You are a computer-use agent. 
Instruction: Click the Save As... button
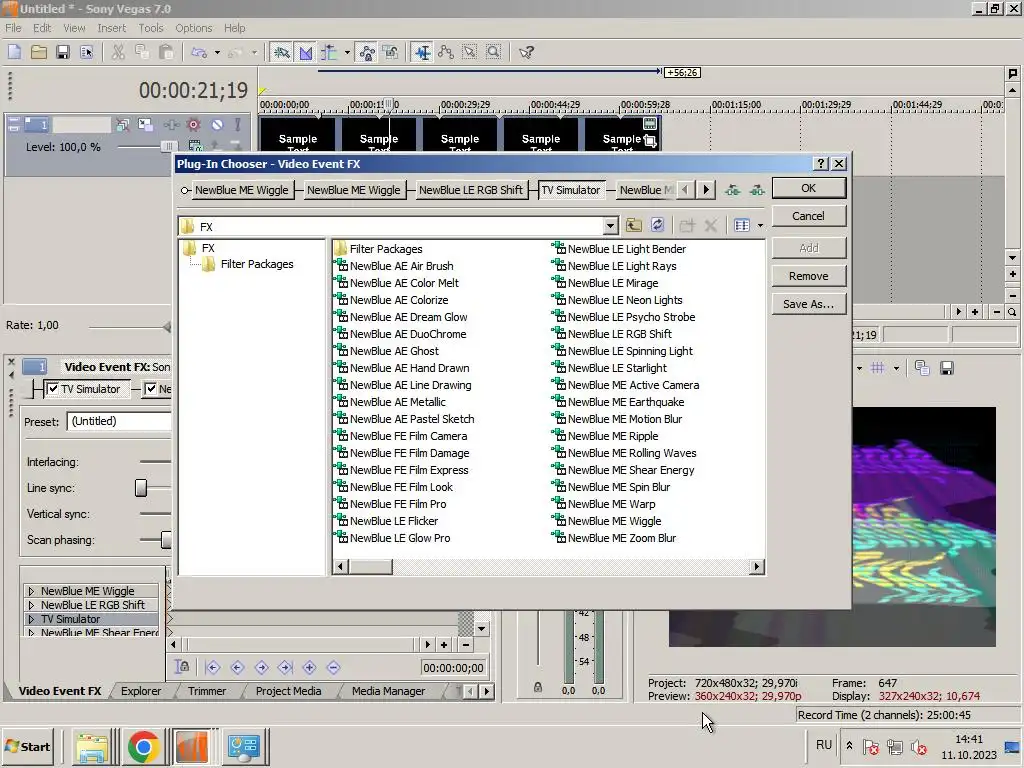808,304
